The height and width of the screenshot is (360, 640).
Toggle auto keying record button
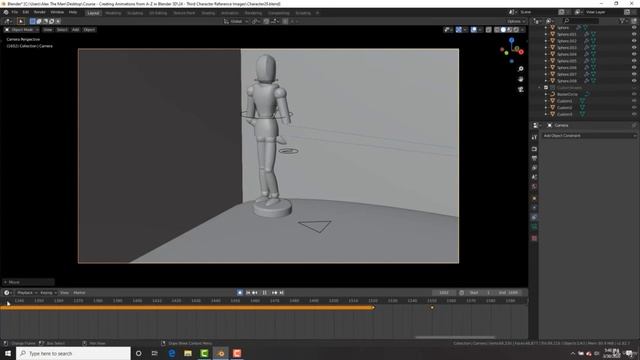click(x=240, y=293)
